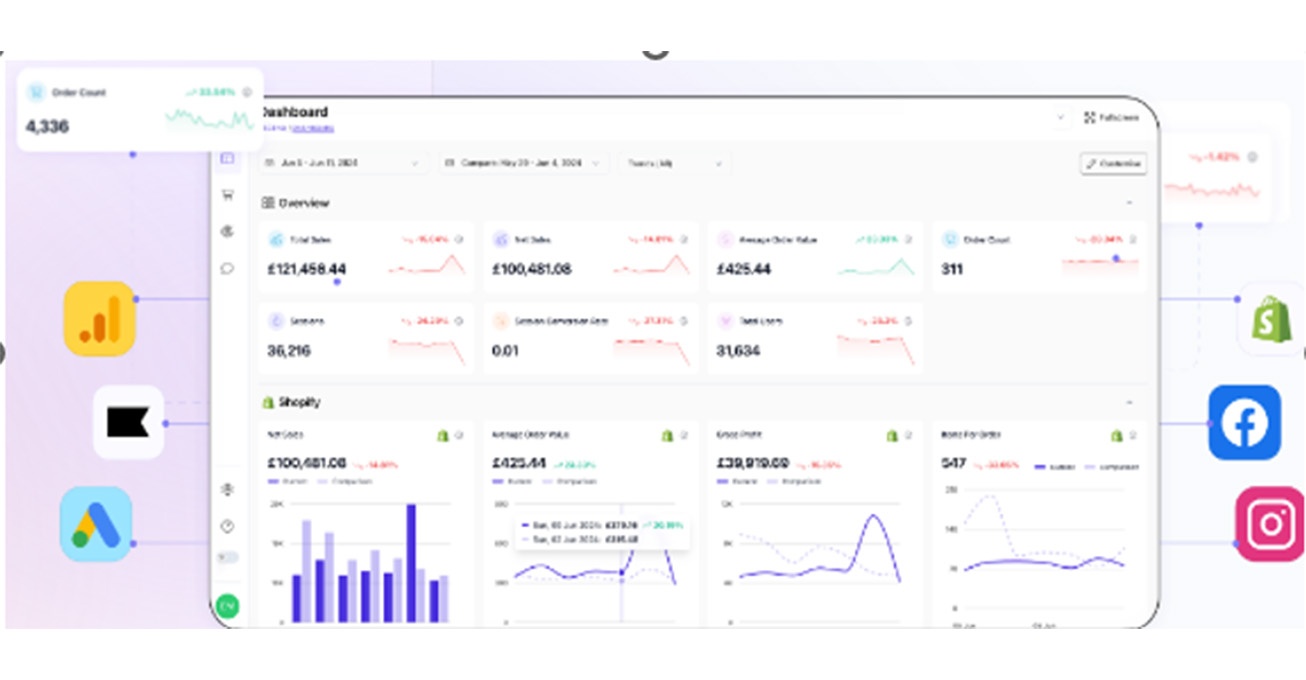Open the Compare date range dropdown
Viewport: 1306px width, 680px height.
tap(524, 163)
